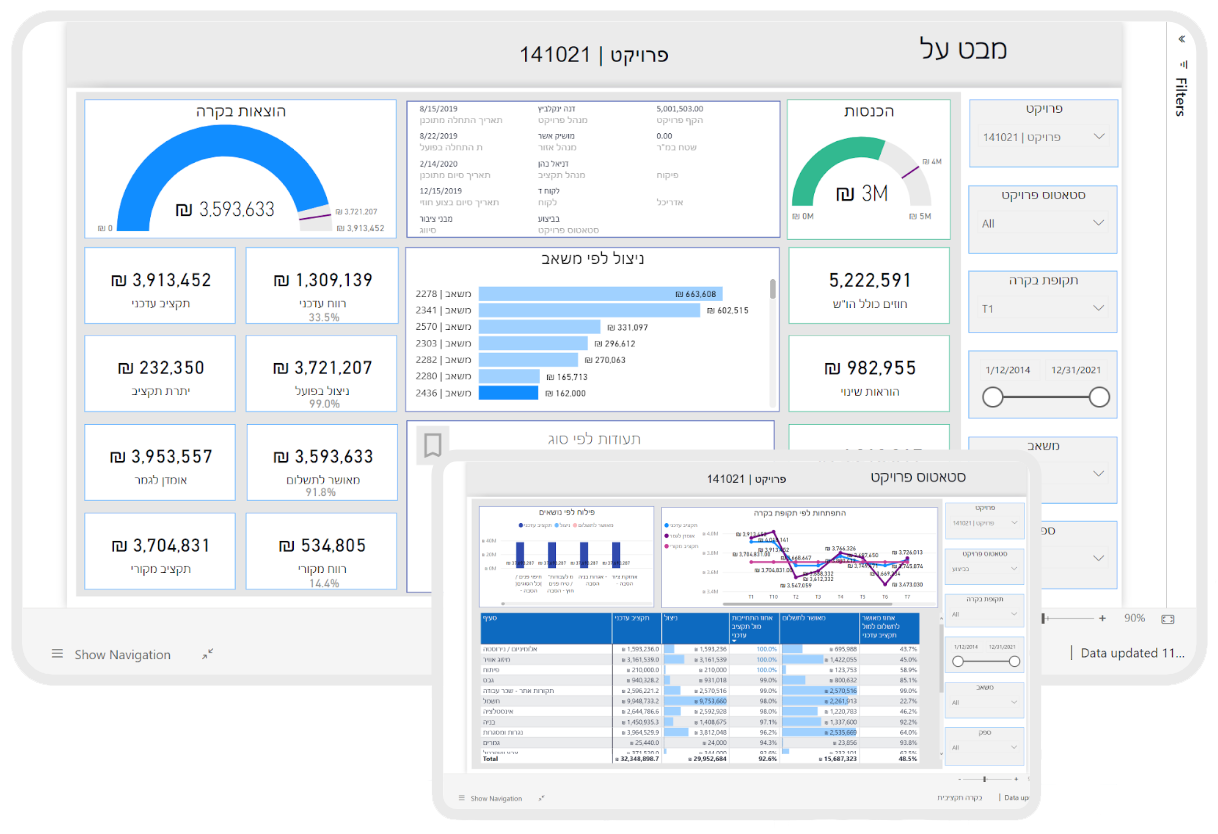The width and height of the screenshot is (1218, 834).
Task: Click the zoom plus icon next to 90%
Action: pos(1102,618)
